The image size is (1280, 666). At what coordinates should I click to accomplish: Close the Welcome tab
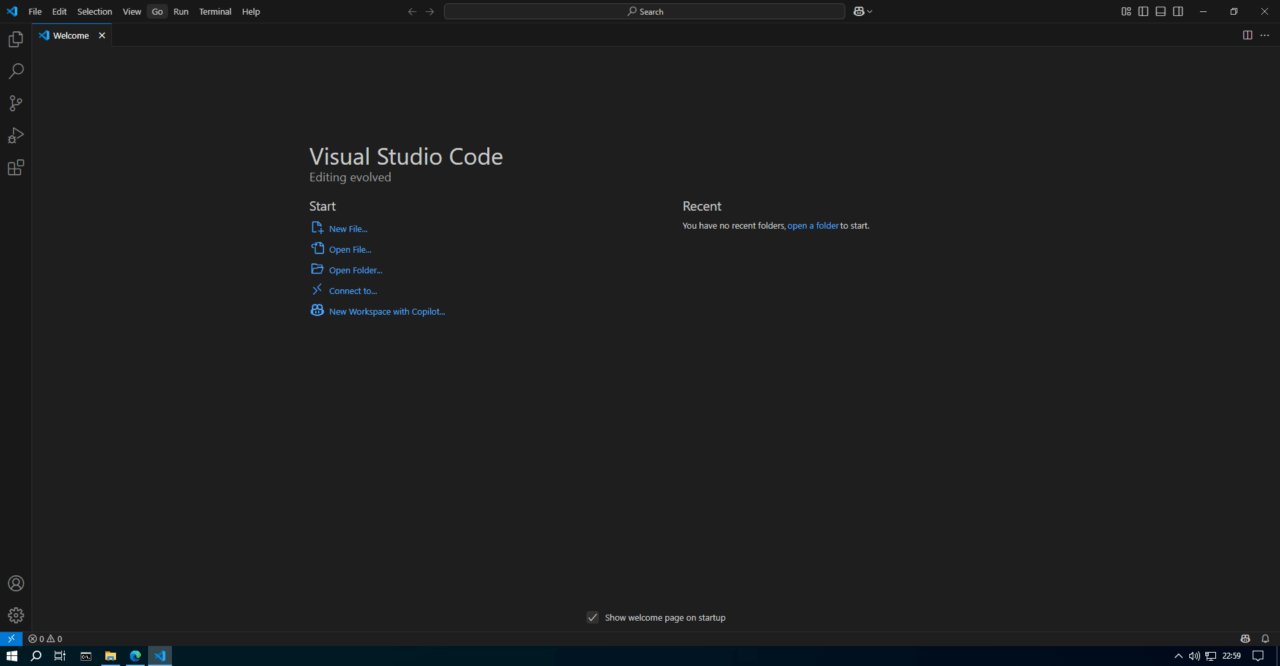tap(102, 35)
